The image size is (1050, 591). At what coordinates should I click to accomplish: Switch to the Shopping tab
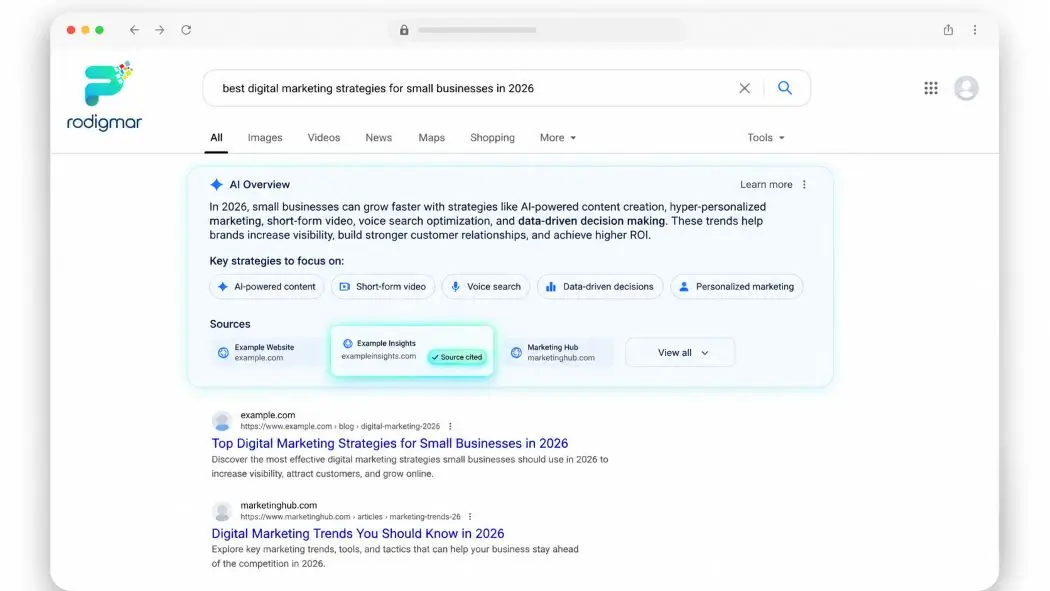(492, 138)
